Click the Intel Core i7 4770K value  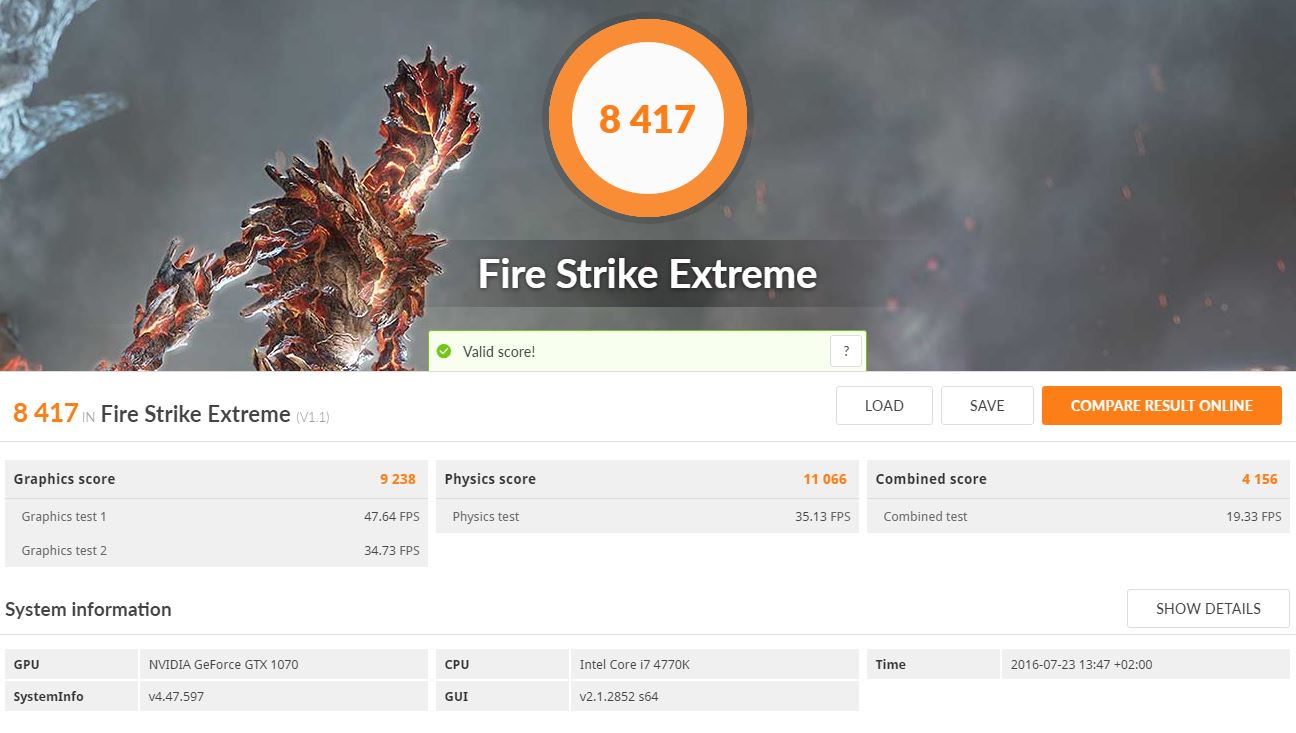[x=714, y=664]
